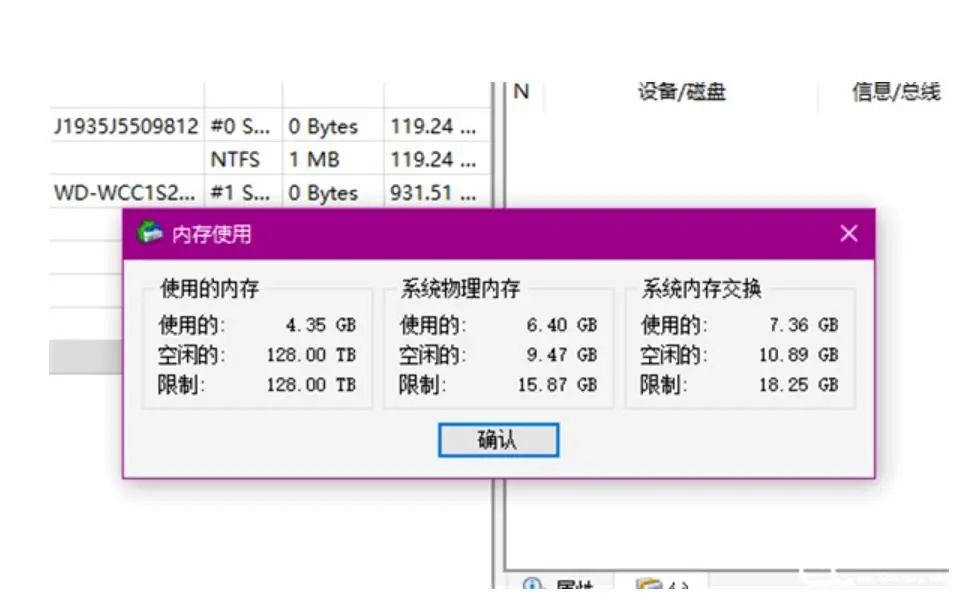The width and height of the screenshot is (958, 614).
Task: Click 128.00 TB beside 限制
Action: [x=312, y=385]
